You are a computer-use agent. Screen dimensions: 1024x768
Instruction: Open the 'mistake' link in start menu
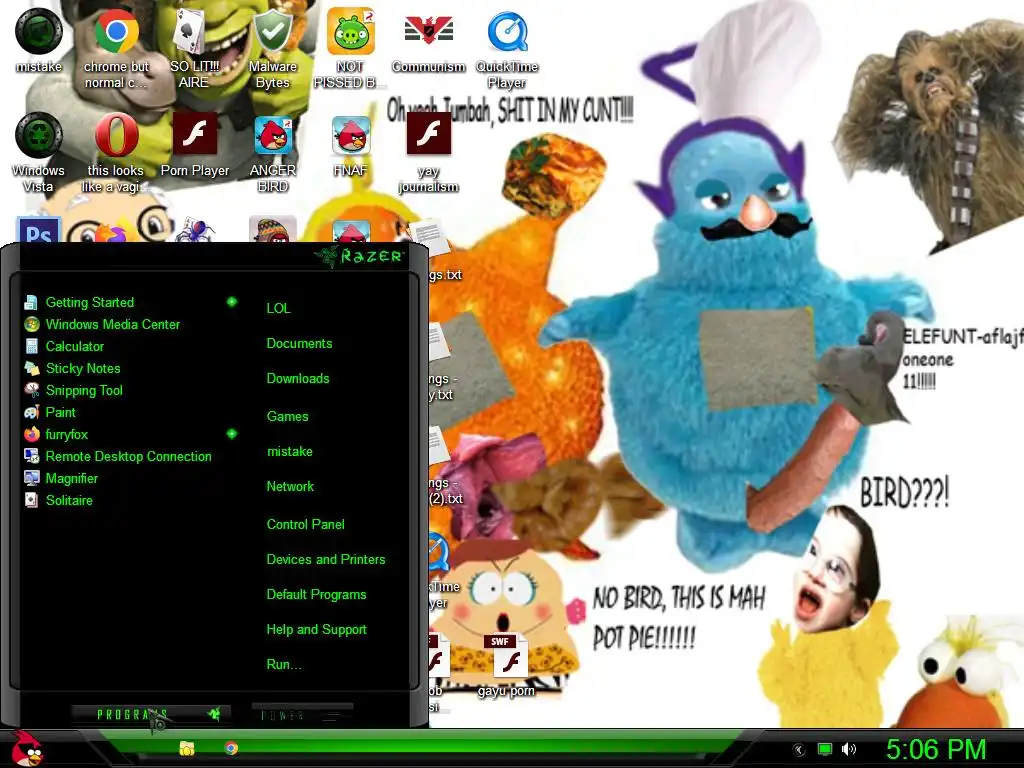pyautogui.click(x=289, y=451)
